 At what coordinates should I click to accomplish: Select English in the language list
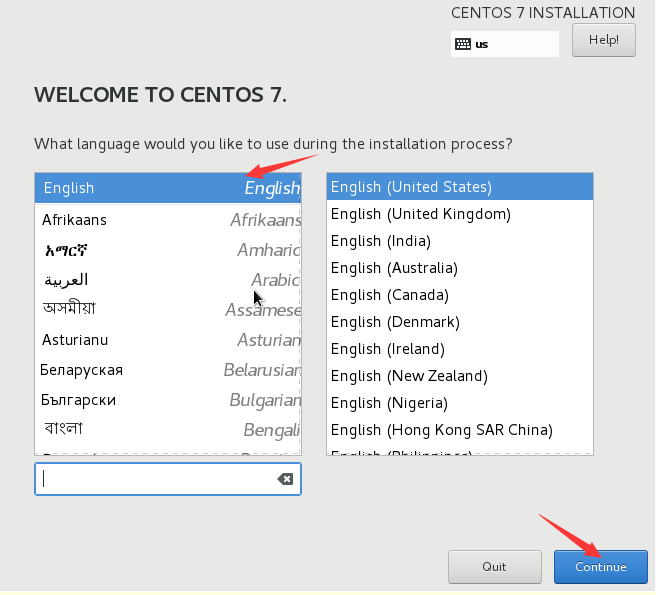point(168,188)
